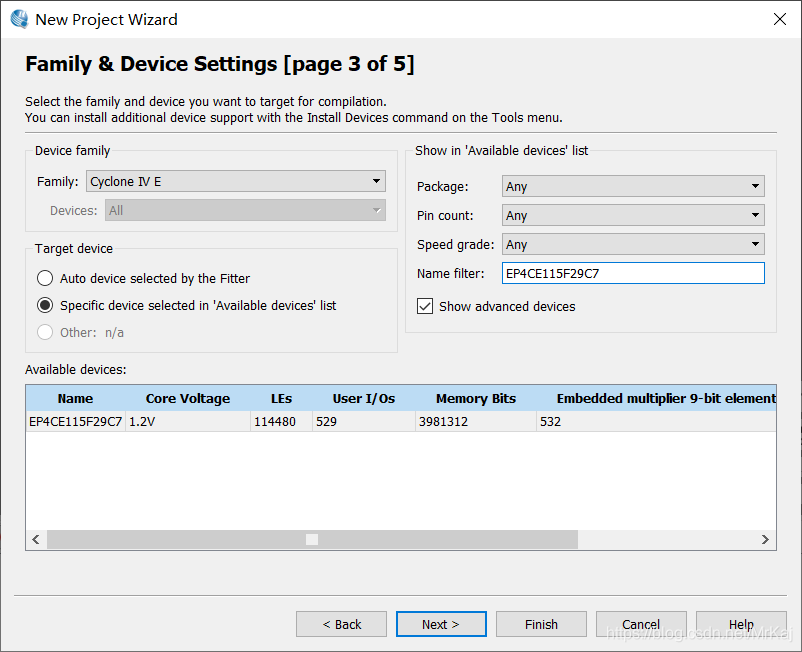Cancel the New Project Wizard
The width and height of the screenshot is (802, 652).
641,624
